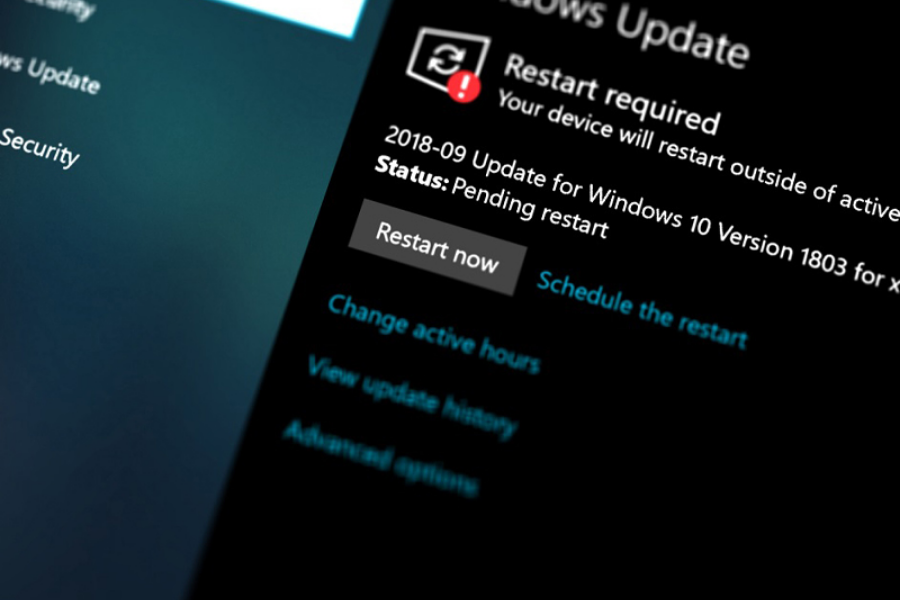Open View update history

pyautogui.click(x=411, y=396)
